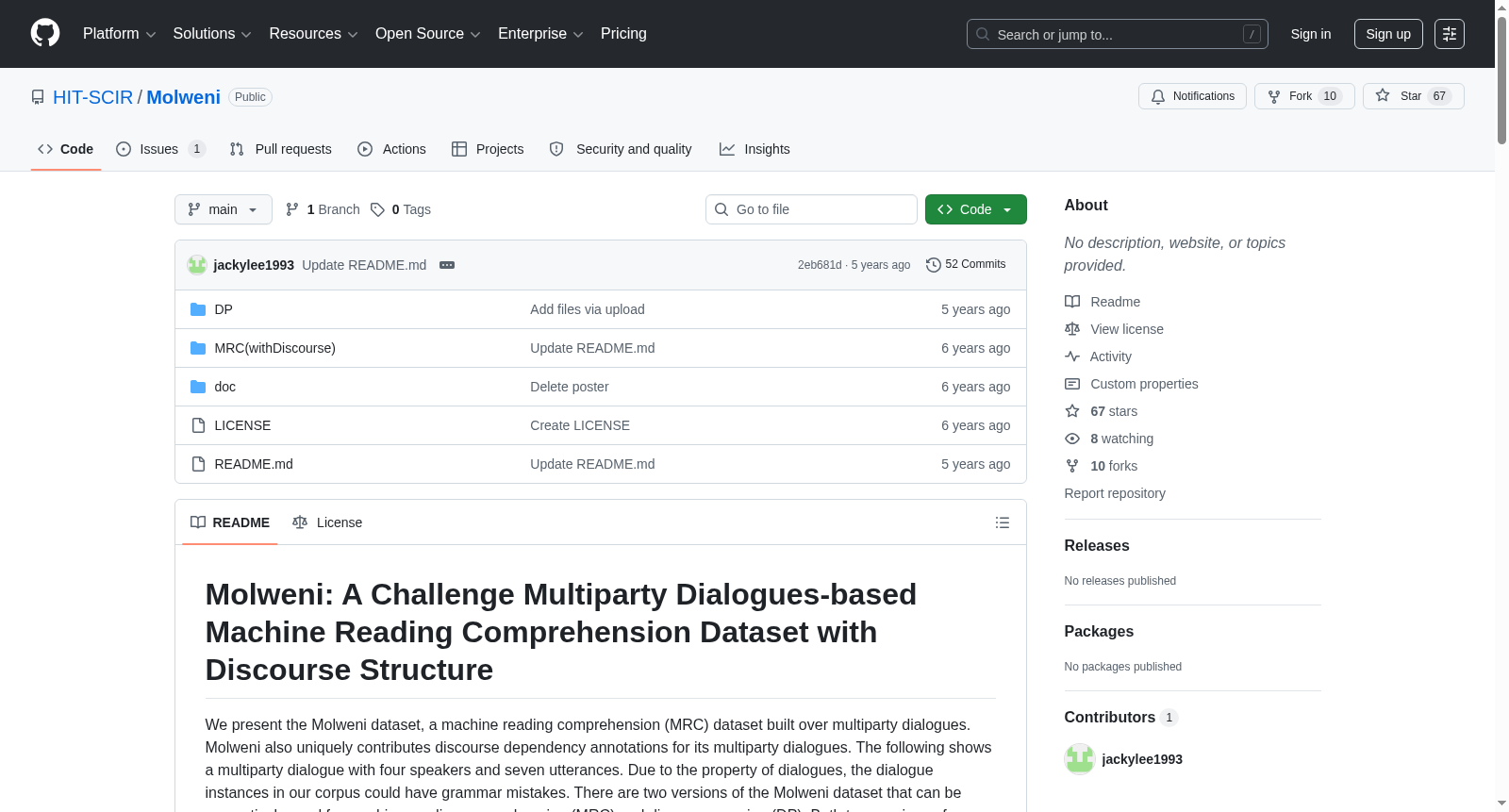Open the green Code dropdown
Viewport: 1509px width, 812px height.
pos(976,209)
